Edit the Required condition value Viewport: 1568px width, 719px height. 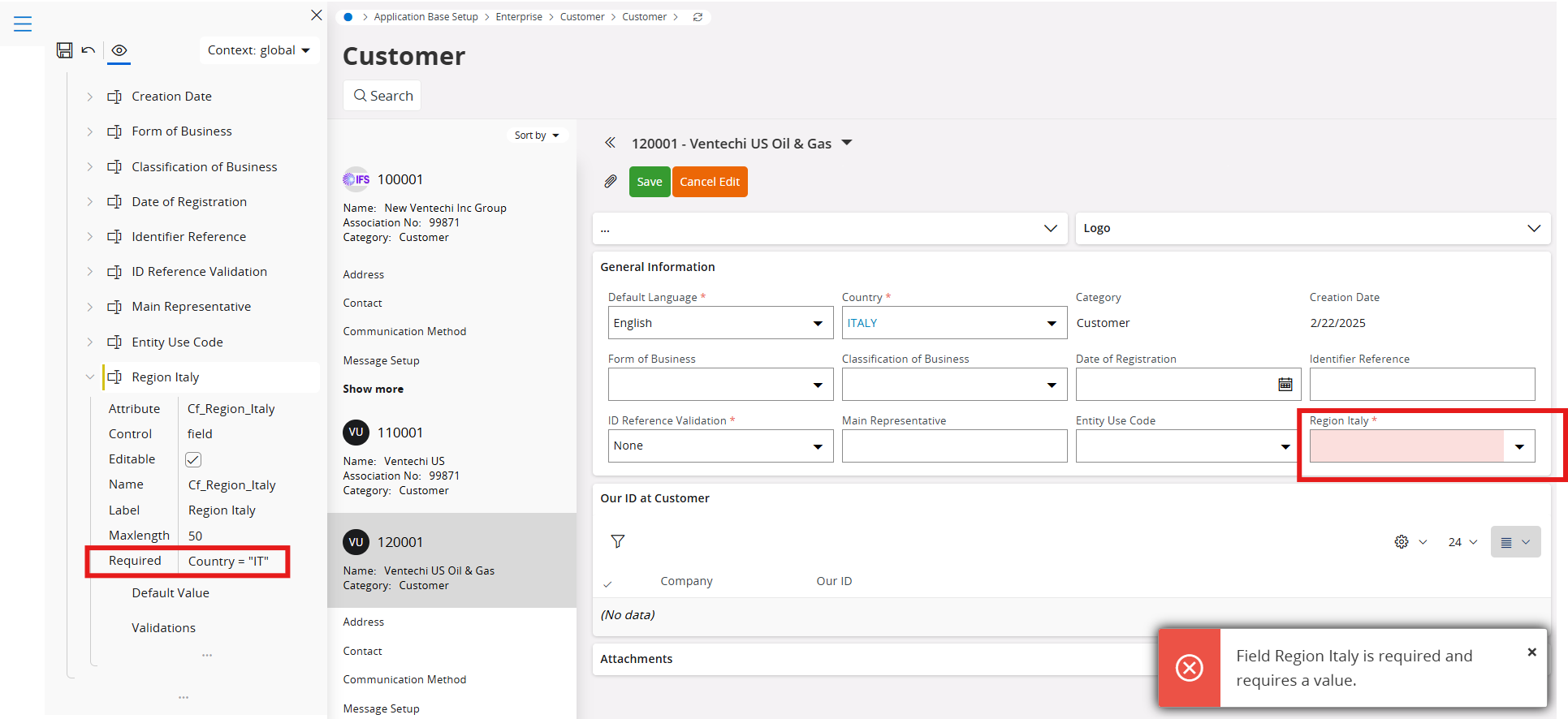click(x=228, y=562)
